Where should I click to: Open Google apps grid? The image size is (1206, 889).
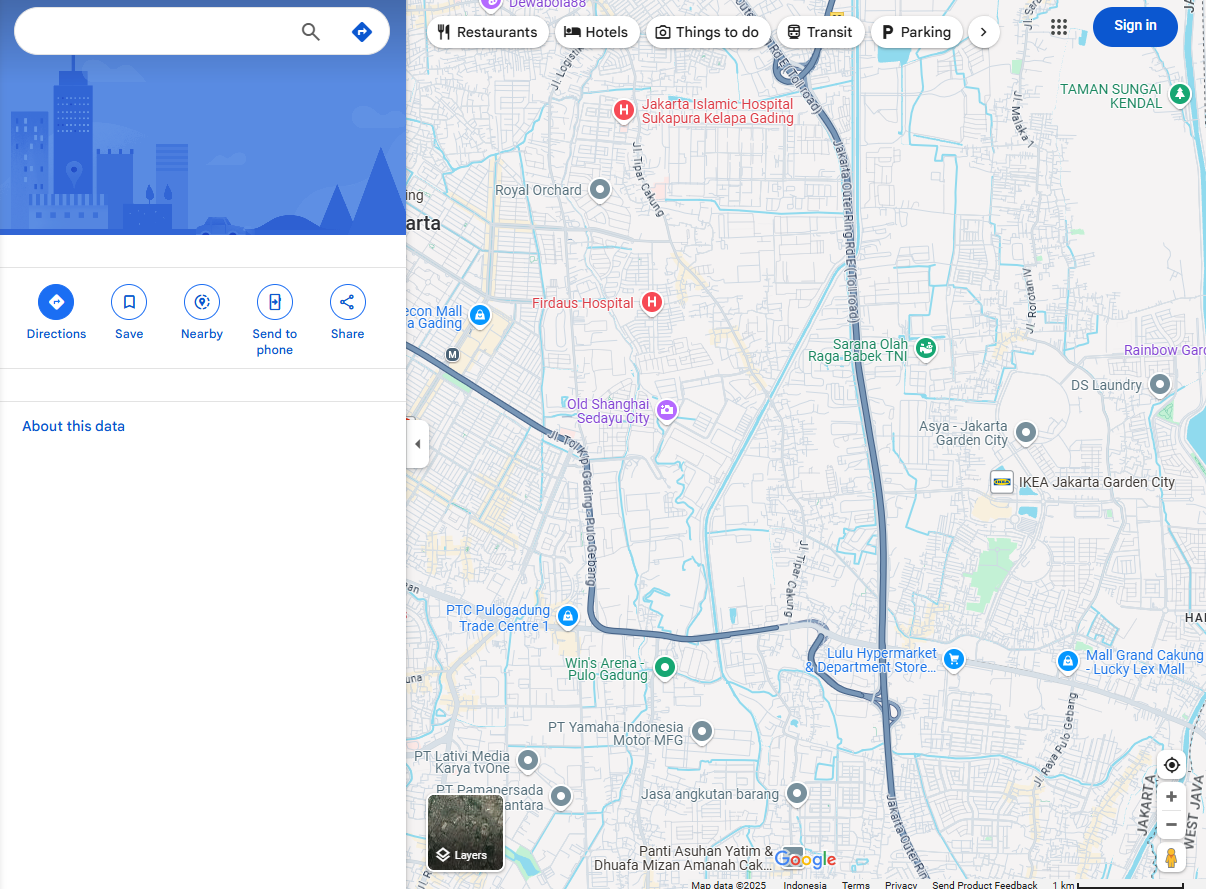pyautogui.click(x=1059, y=27)
